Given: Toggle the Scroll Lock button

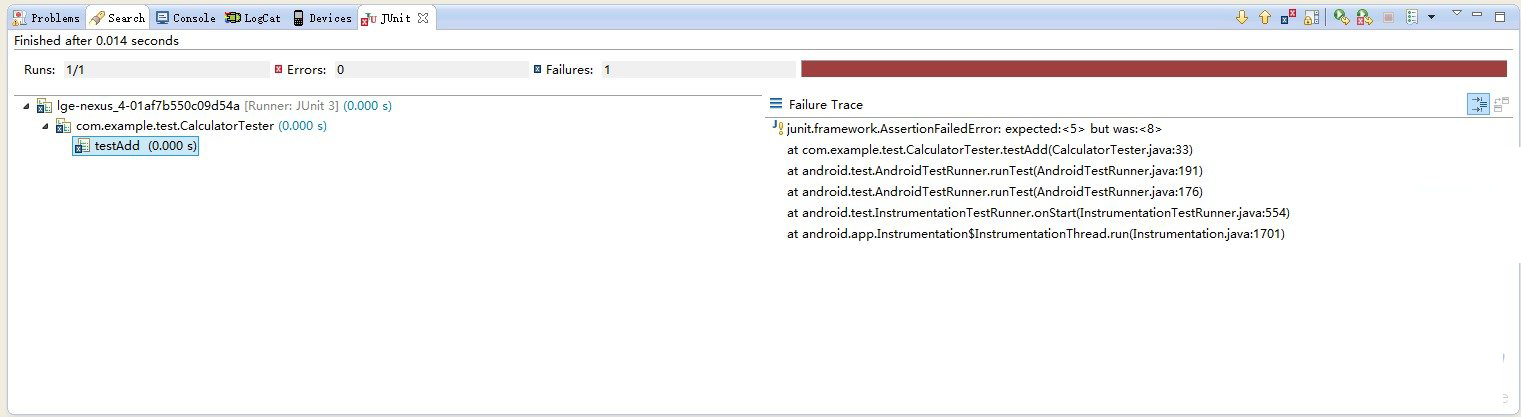Looking at the screenshot, I should point(1312,17).
